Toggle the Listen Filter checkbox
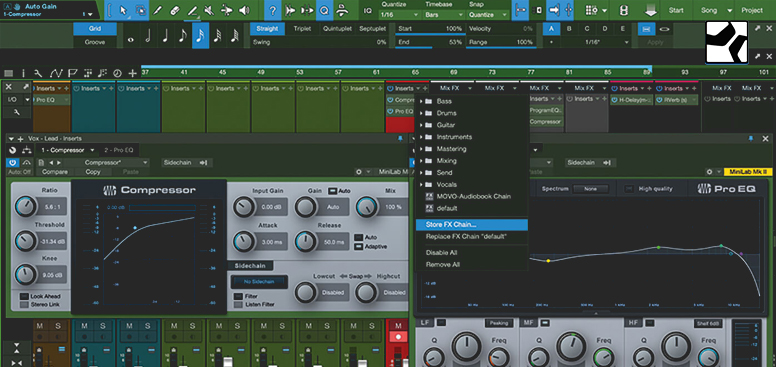The height and width of the screenshot is (367, 776). pos(239,305)
